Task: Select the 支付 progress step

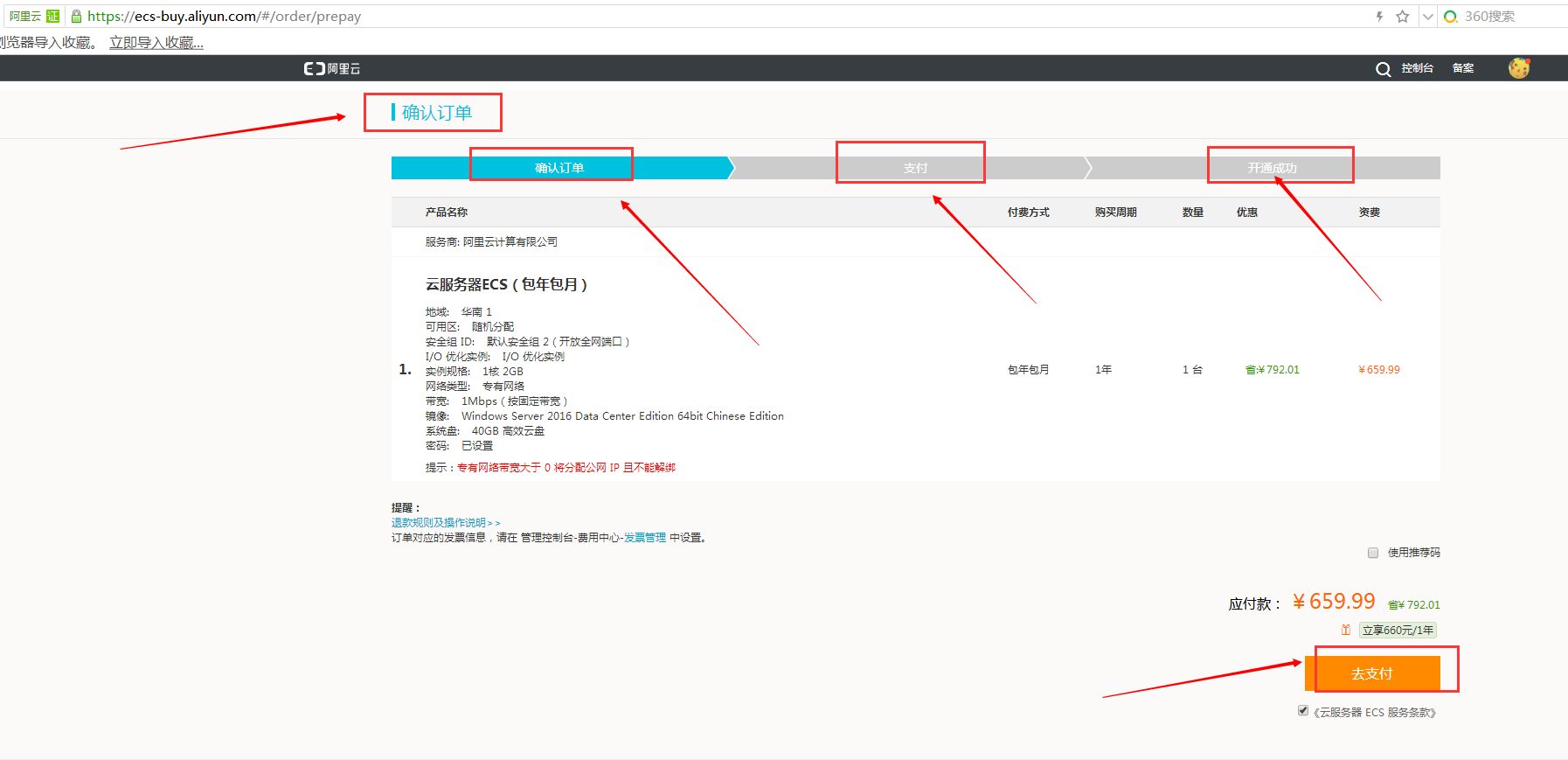Action: click(915, 168)
